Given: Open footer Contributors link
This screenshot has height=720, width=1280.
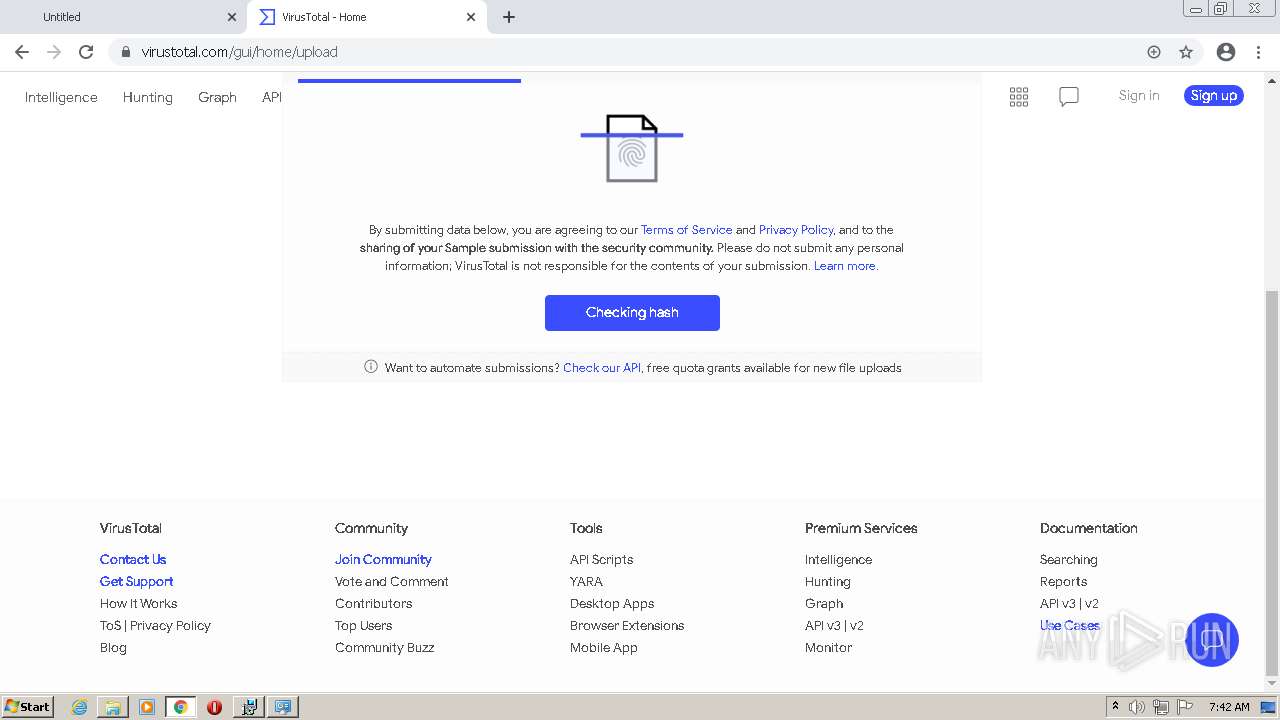Looking at the screenshot, I should pos(374,603).
